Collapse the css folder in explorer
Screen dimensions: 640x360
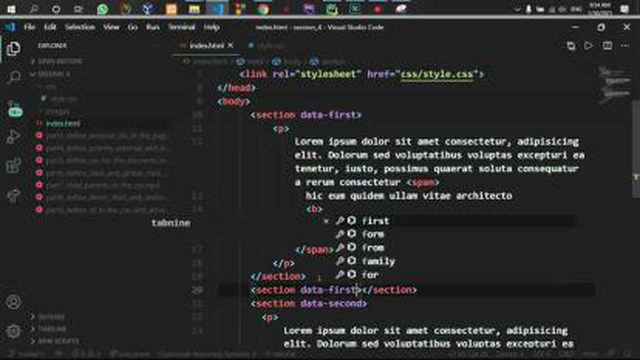click(48, 87)
